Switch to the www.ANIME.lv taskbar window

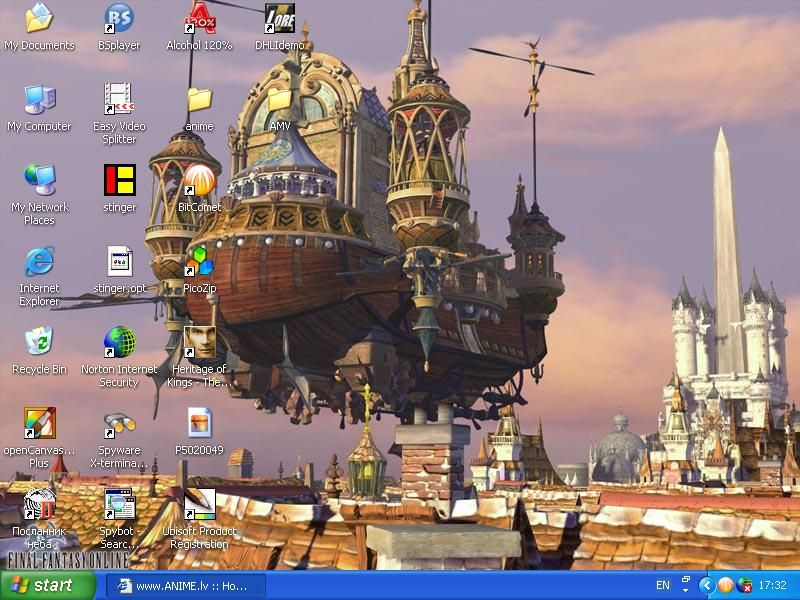pos(186,586)
